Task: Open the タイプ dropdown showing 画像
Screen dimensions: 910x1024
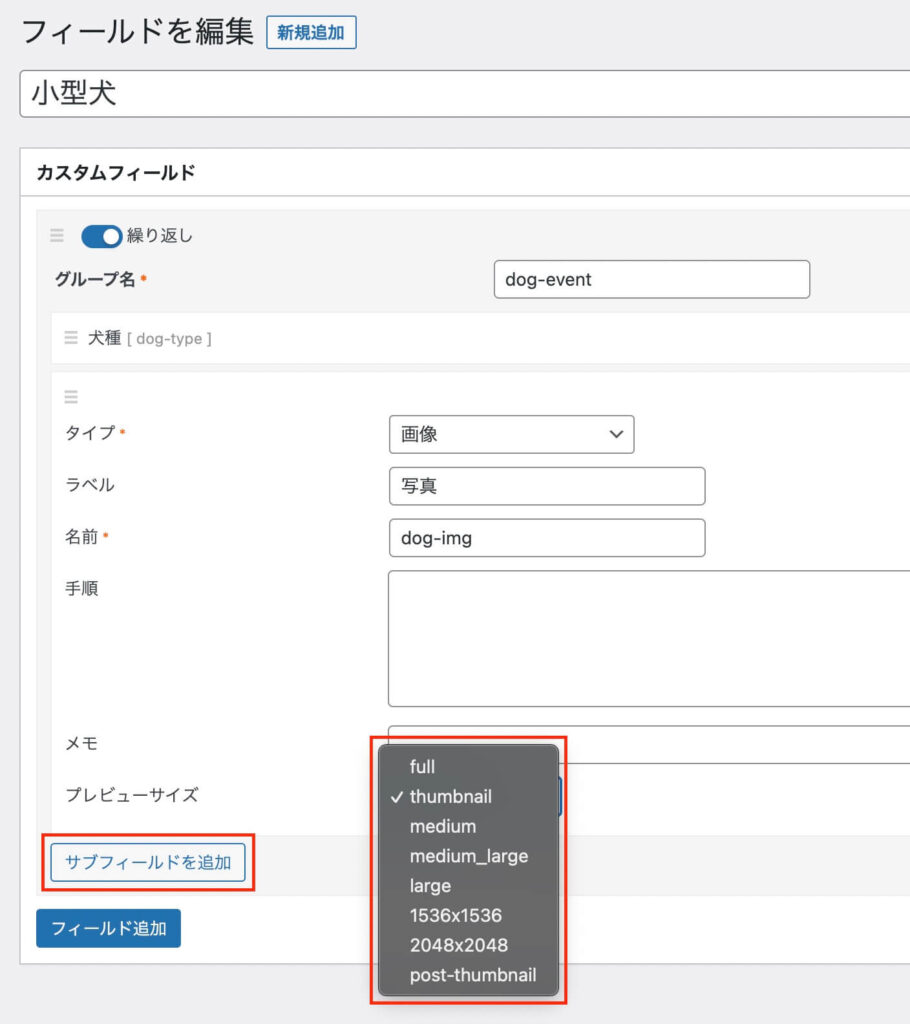Action: 511,434
